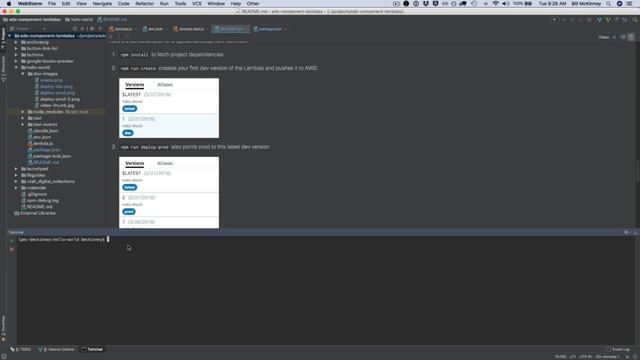The height and width of the screenshot is (360, 640).
Task: Expand the buttons folder
Action: [x=16, y=55]
